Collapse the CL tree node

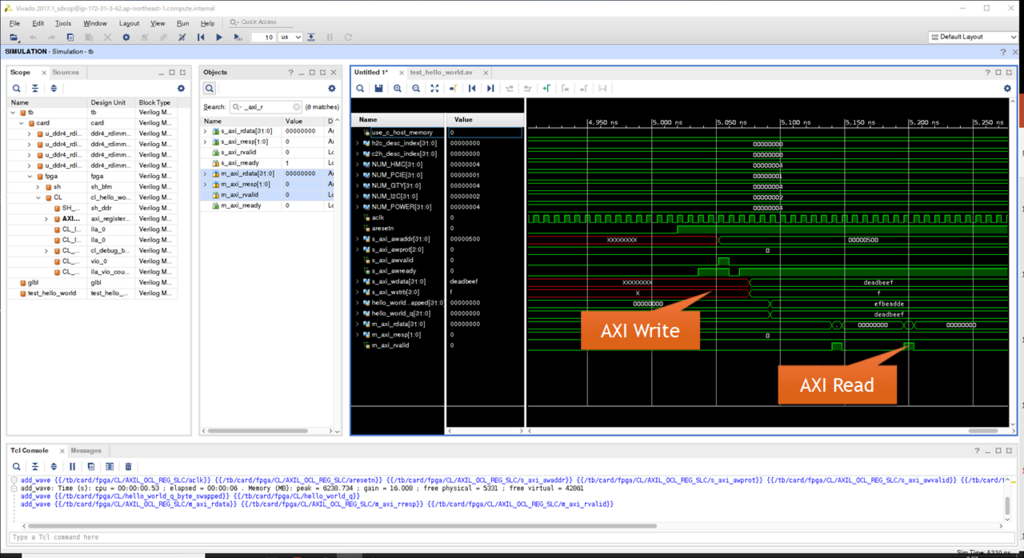[39, 197]
